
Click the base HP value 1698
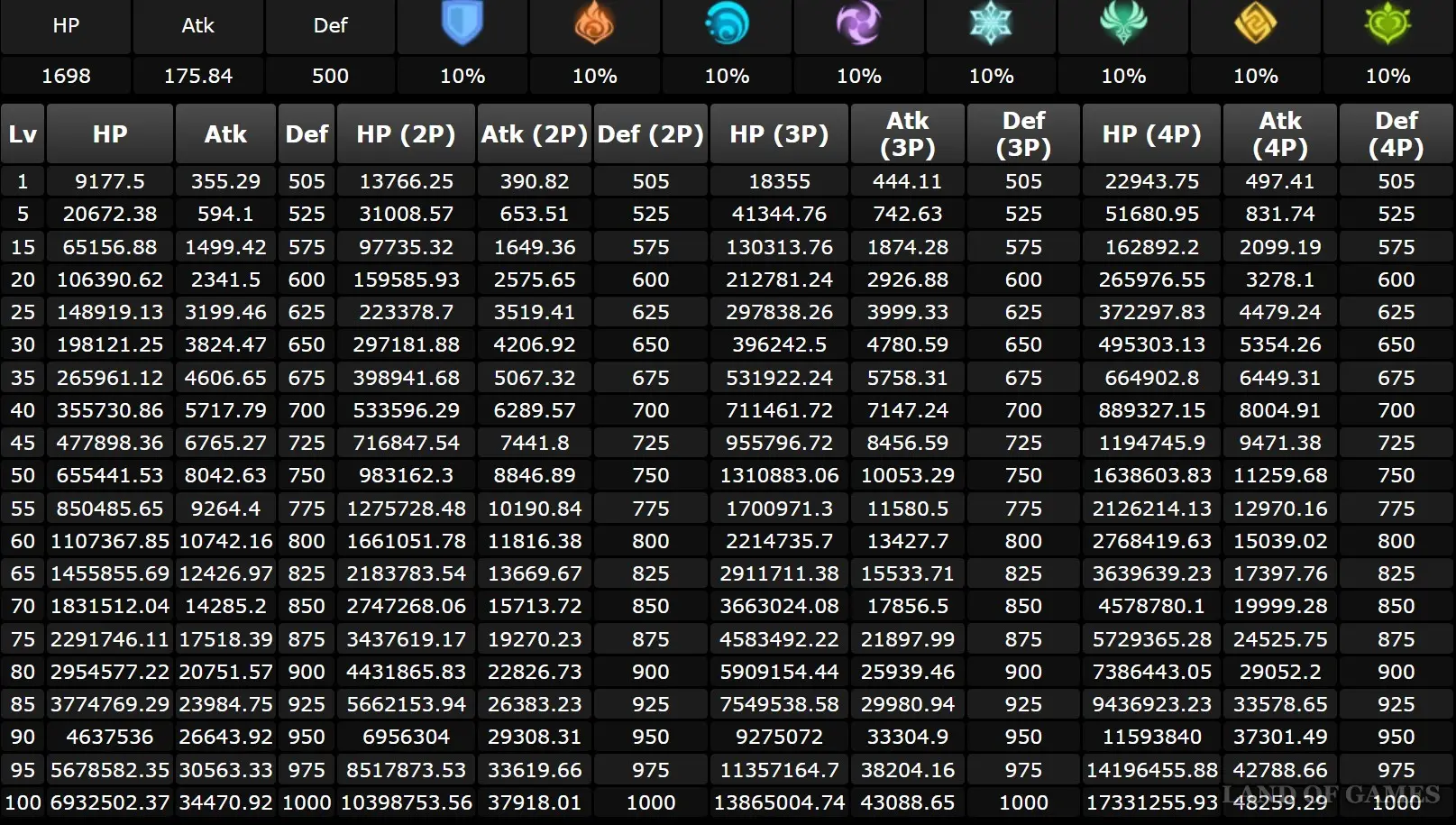[x=66, y=77]
